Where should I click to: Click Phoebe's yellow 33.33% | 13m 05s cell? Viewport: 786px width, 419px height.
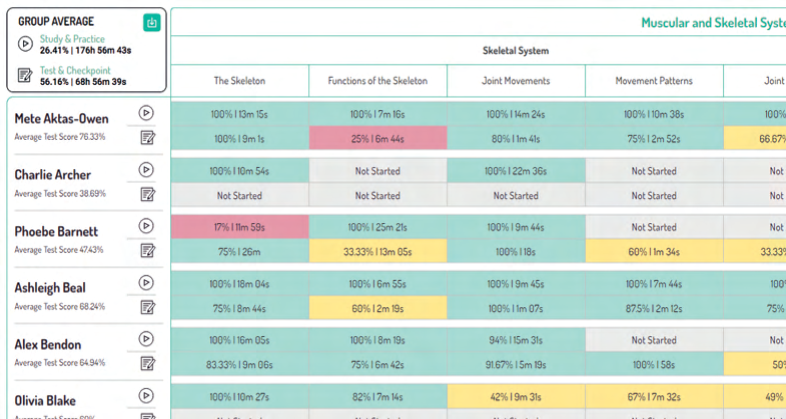tap(378, 252)
